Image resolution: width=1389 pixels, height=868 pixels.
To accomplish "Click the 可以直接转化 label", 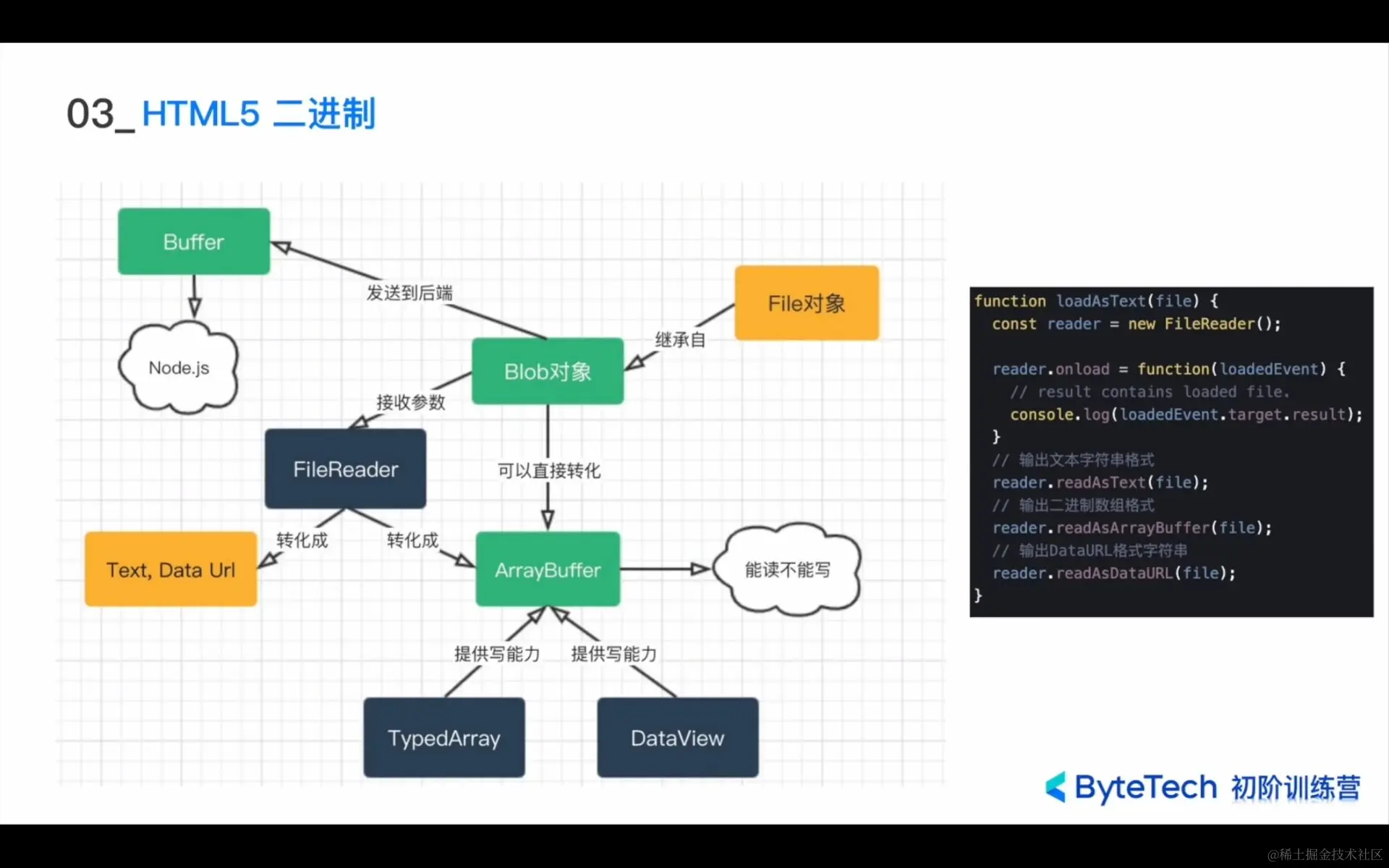I will coord(549,471).
